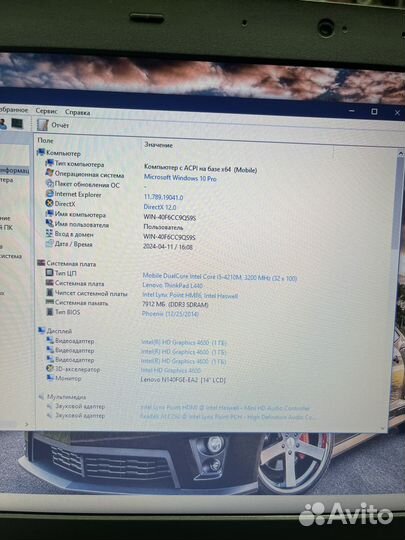Select the Lenovo N140FGE-EA2 monitor value
Viewport: 405px width, 540px height.
(x=183, y=380)
